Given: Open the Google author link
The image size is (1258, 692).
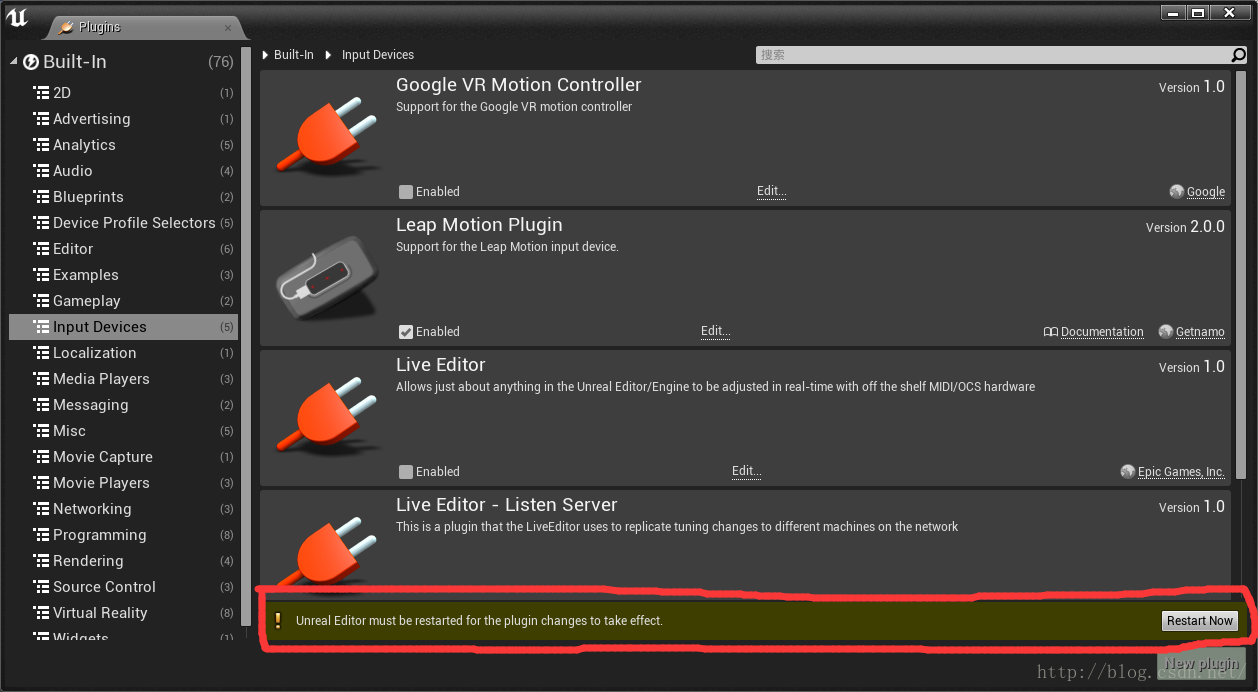Looking at the screenshot, I should point(1206,192).
